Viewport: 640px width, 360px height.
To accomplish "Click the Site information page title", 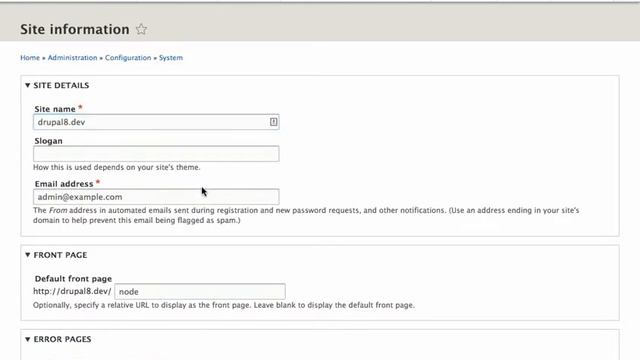I will coord(75,29).
